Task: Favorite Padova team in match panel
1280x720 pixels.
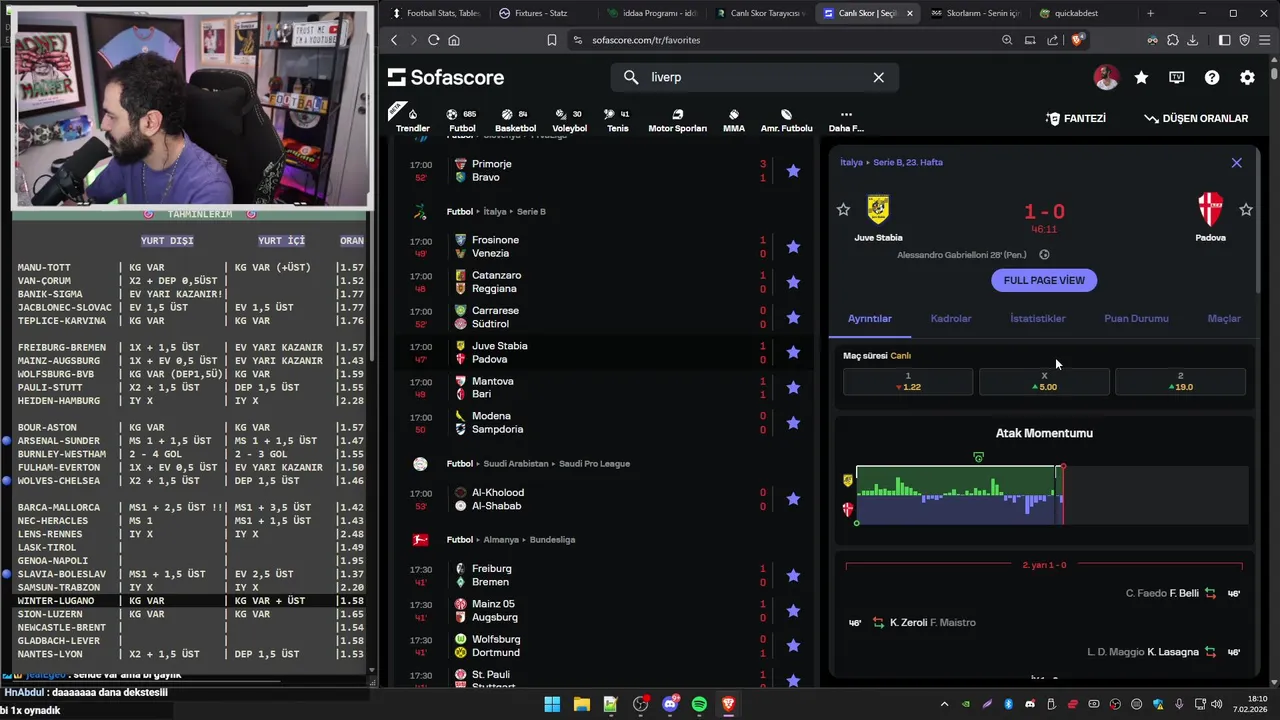Action: (1246, 210)
